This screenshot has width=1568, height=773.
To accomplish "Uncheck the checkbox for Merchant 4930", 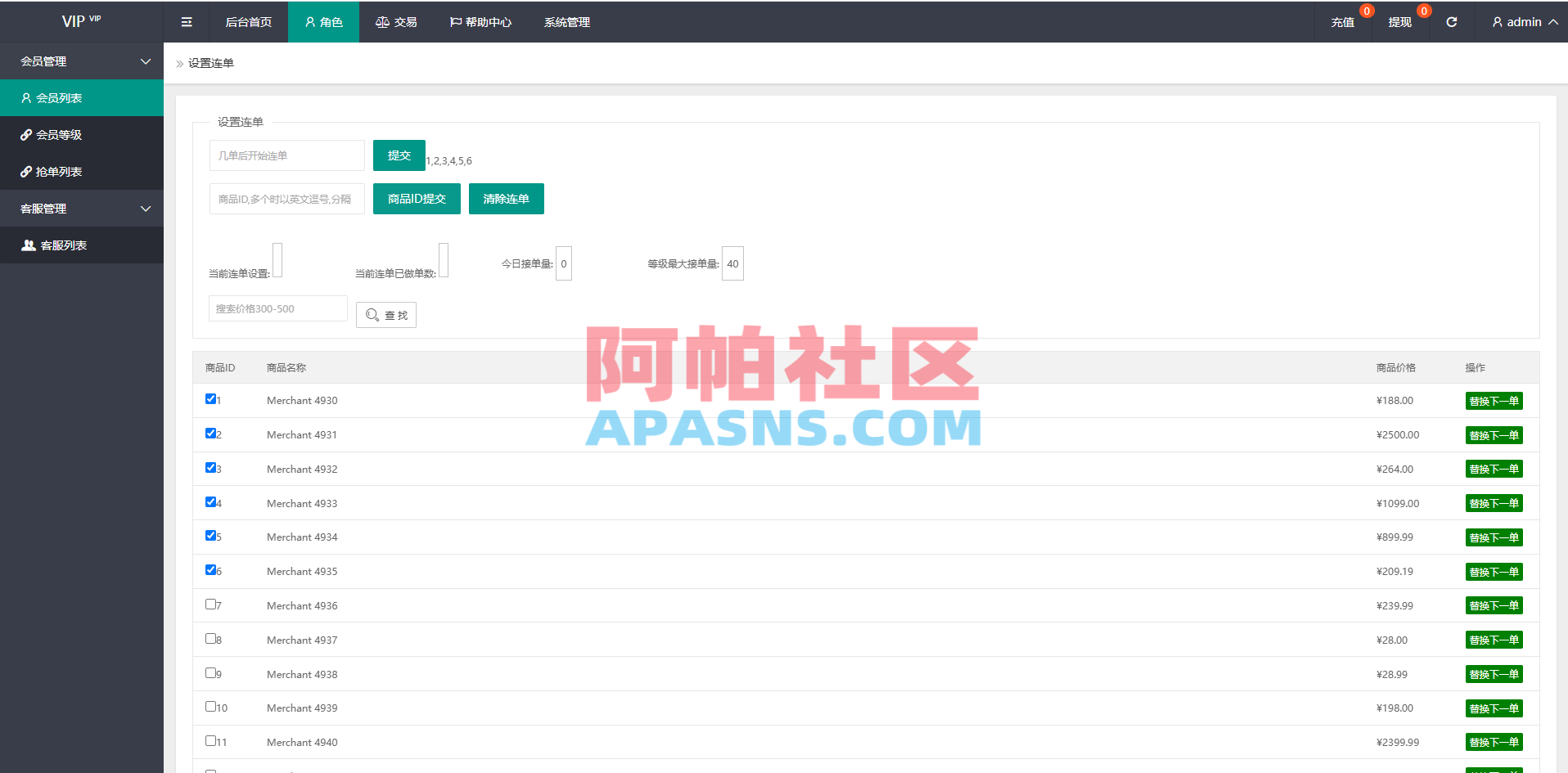I will 210,398.
